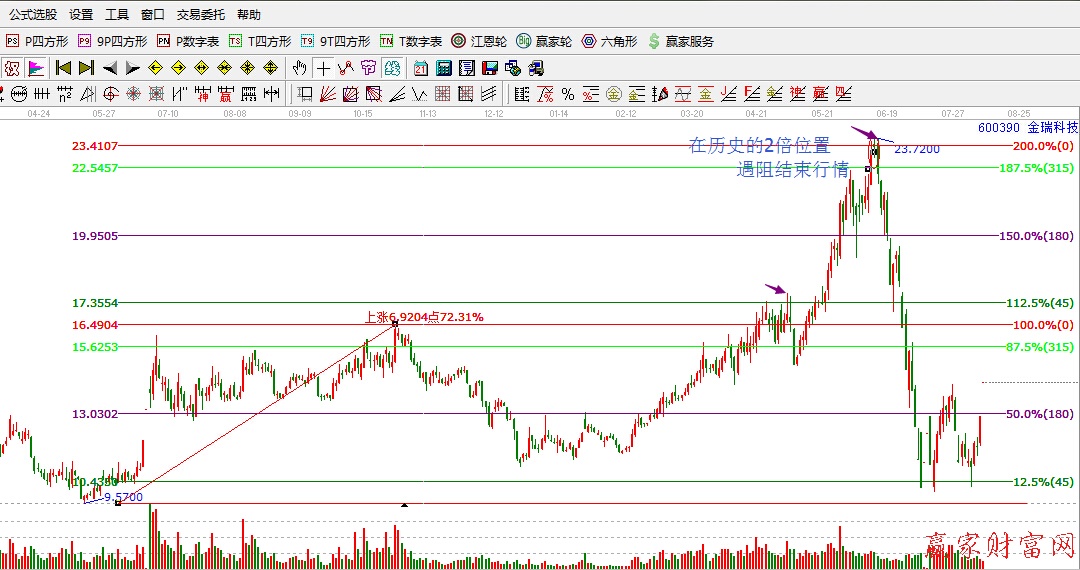The width and height of the screenshot is (1080, 570).
Task: Open the T数字表 tool
Action: (x=411, y=42)
